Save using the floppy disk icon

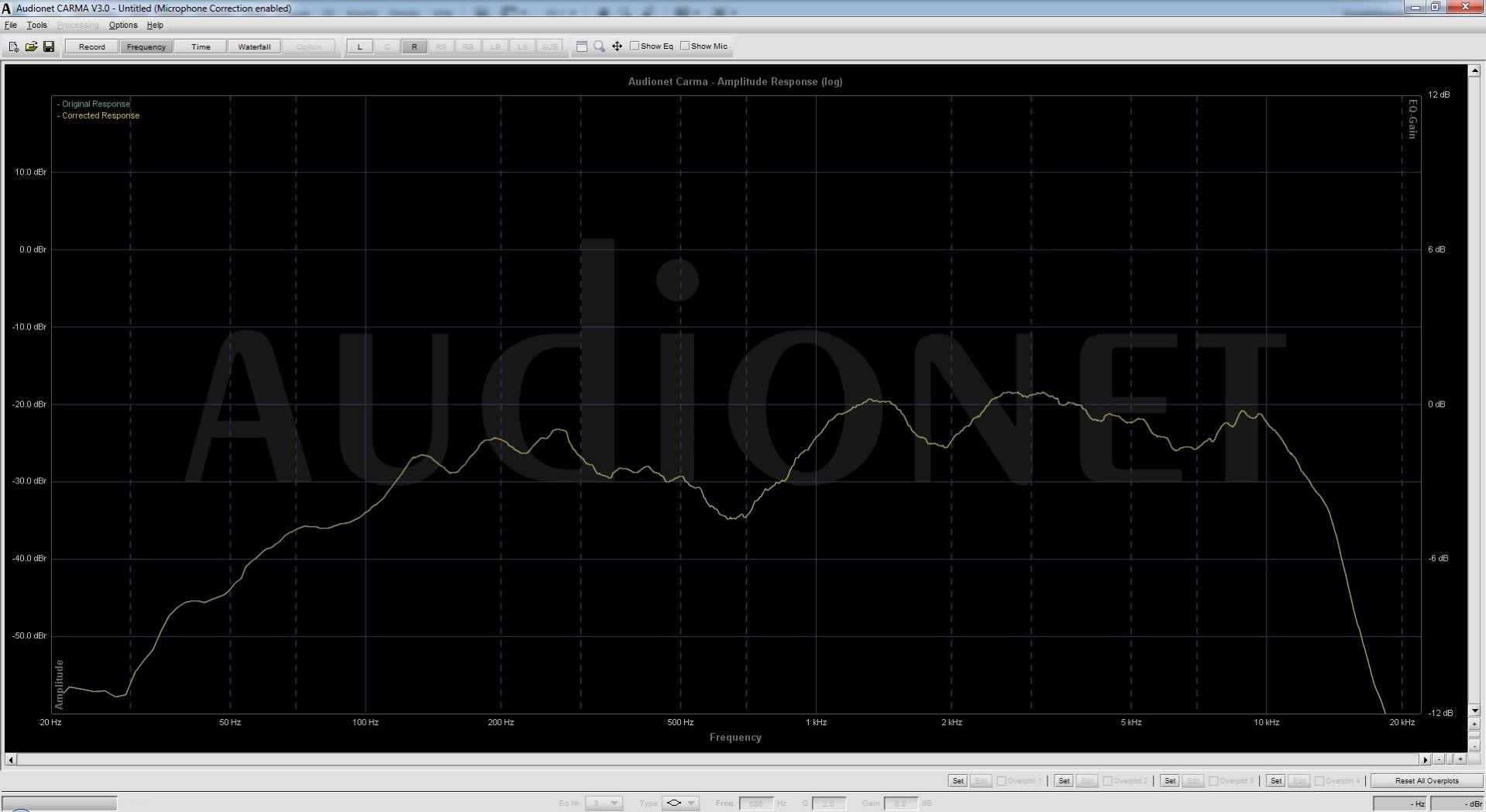pos(48,46)
